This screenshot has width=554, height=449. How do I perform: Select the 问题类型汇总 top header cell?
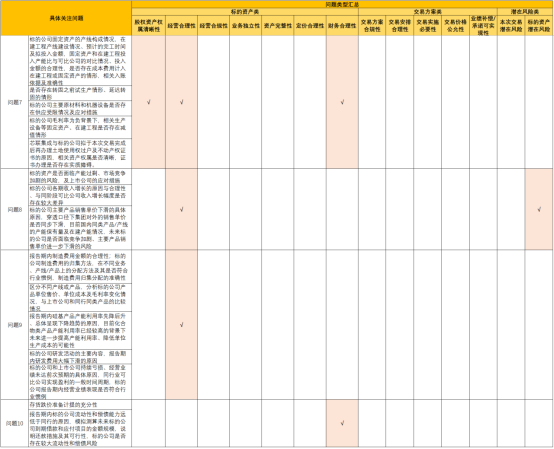pyautogui.click(x=342, y=5)
